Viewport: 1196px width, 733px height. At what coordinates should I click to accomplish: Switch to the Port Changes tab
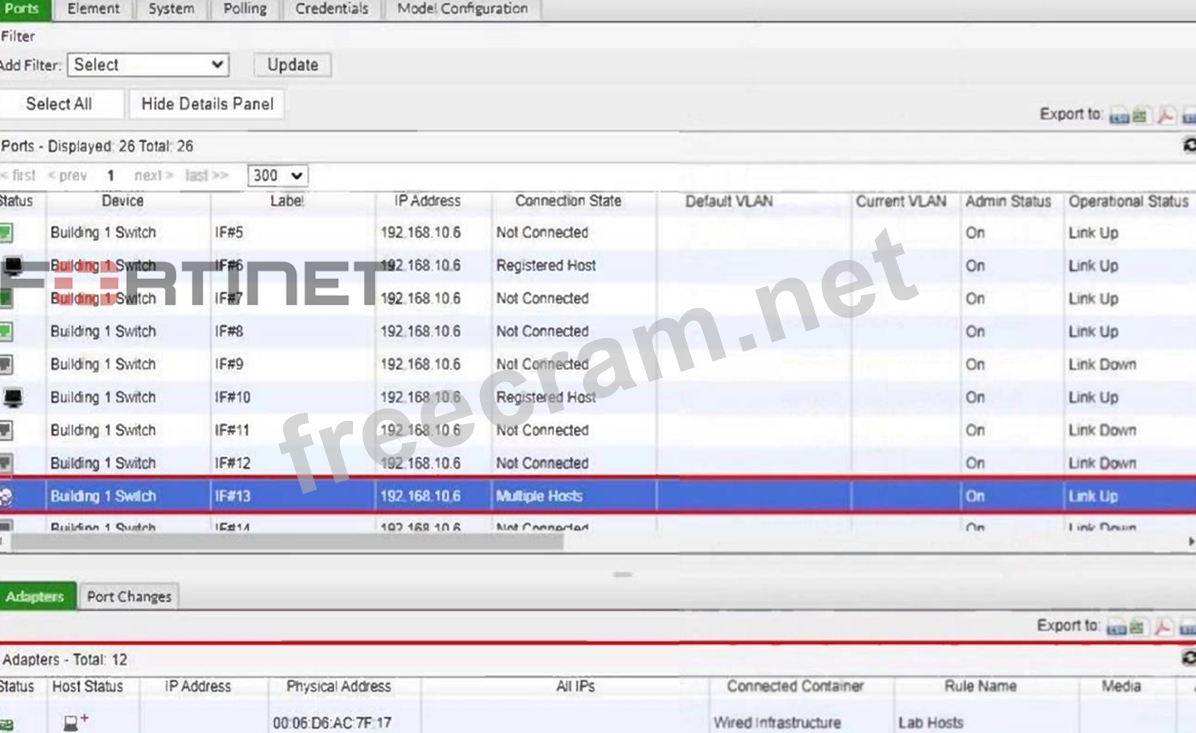pyautogui.click(x=129, y=597)
